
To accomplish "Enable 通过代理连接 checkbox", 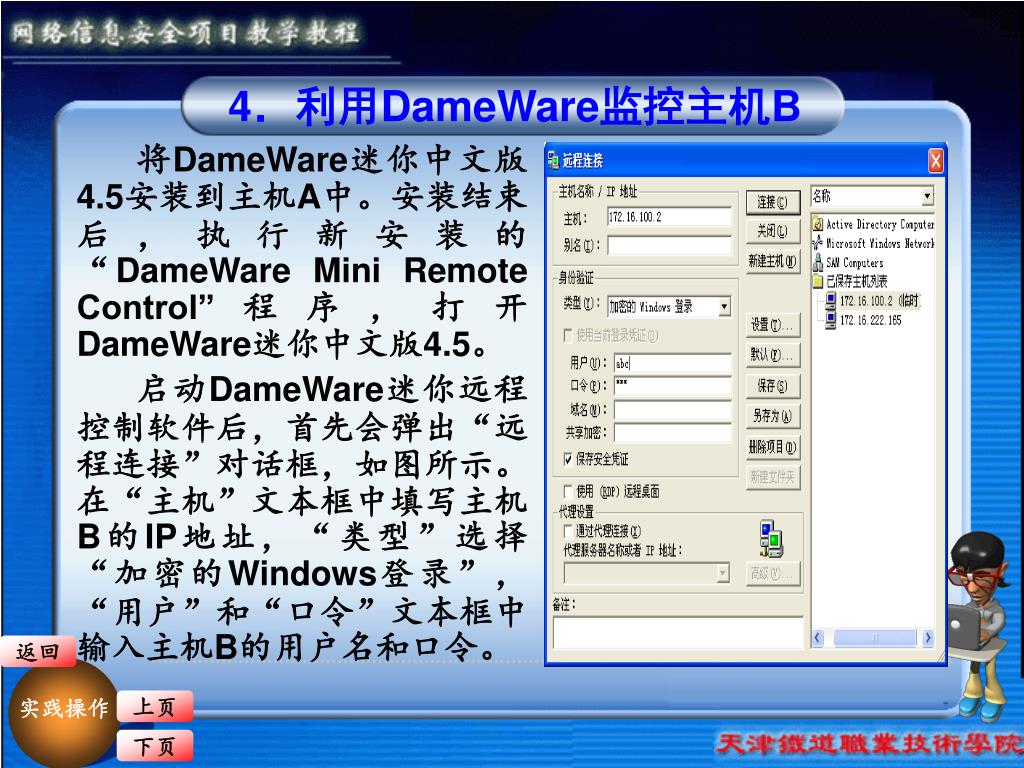I will tap(568, 531).
